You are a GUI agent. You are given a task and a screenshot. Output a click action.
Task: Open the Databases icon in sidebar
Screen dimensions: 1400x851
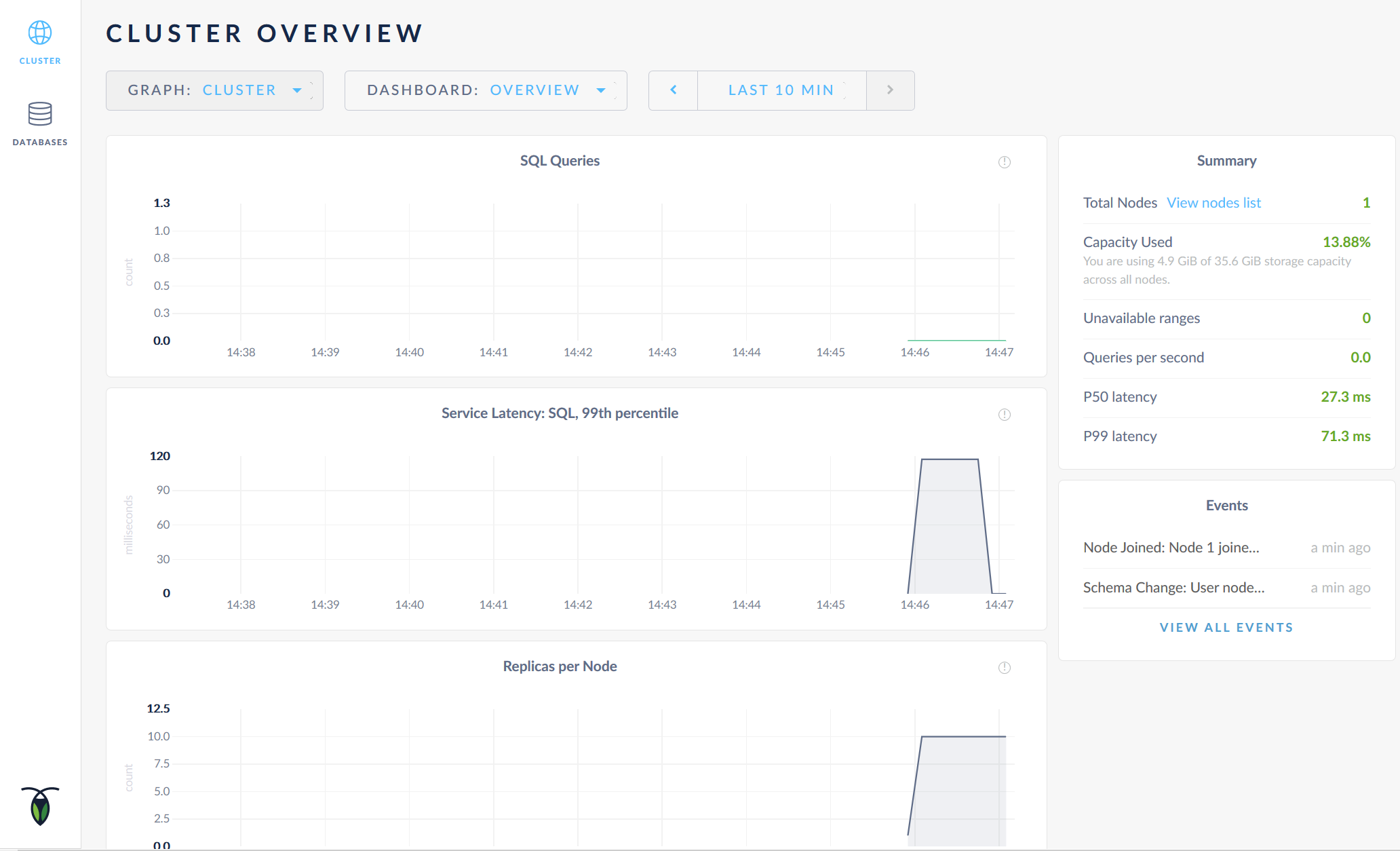40,113
